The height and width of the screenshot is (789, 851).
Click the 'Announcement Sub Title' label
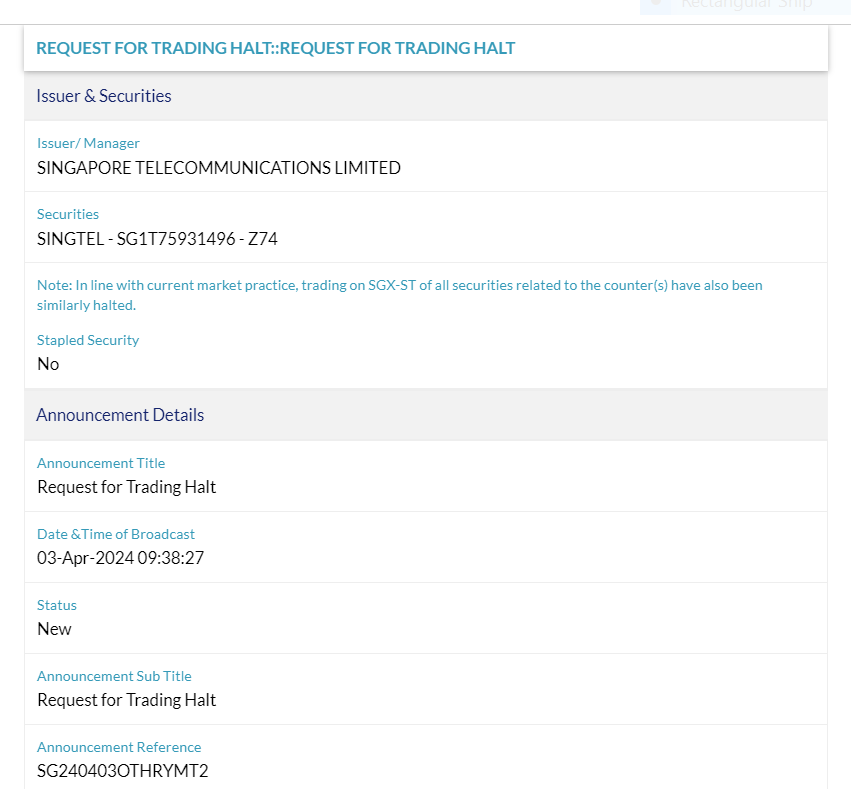[x=114, y=676]
